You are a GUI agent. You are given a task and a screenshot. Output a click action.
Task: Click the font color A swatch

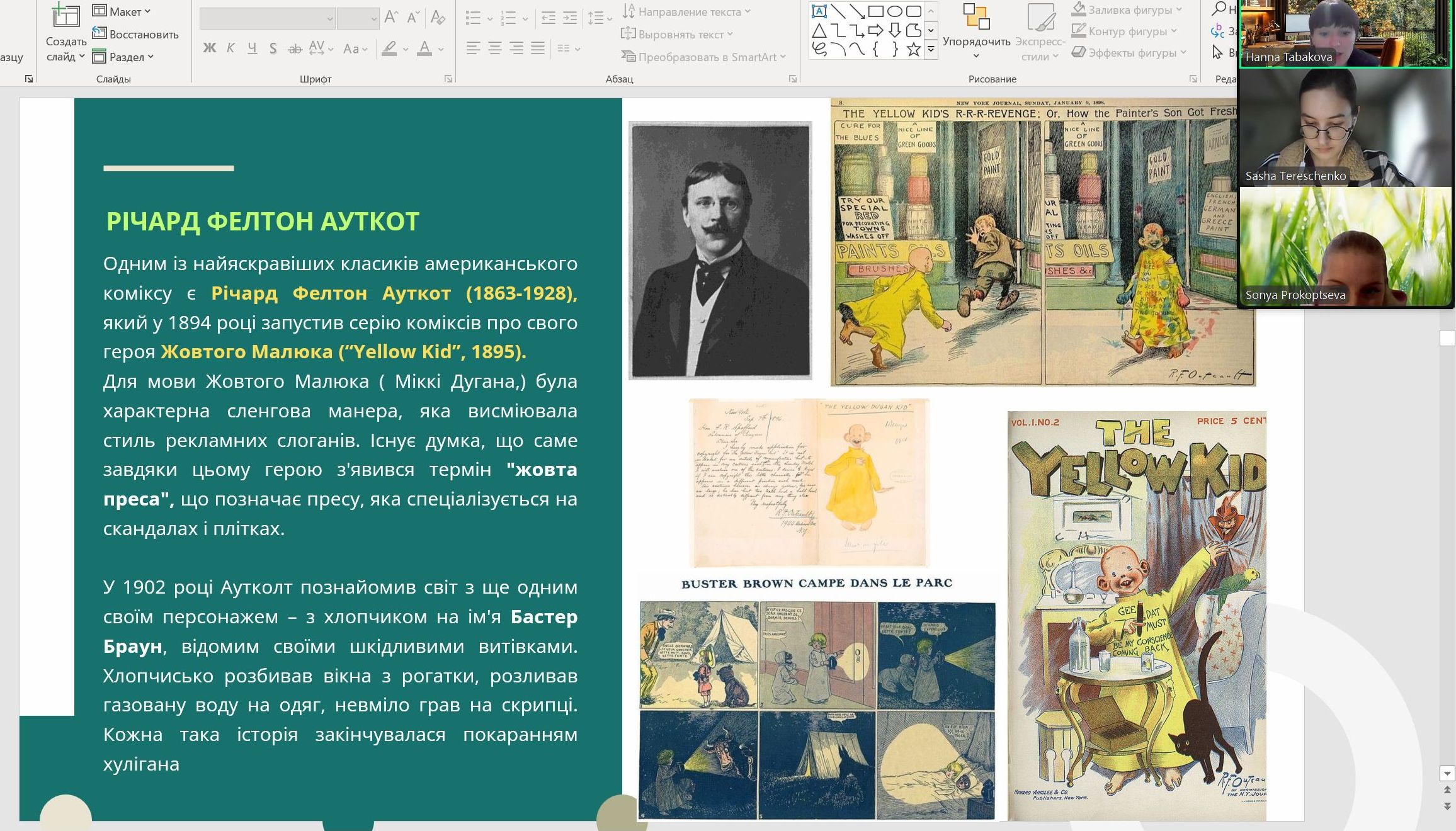pos(424,48)
